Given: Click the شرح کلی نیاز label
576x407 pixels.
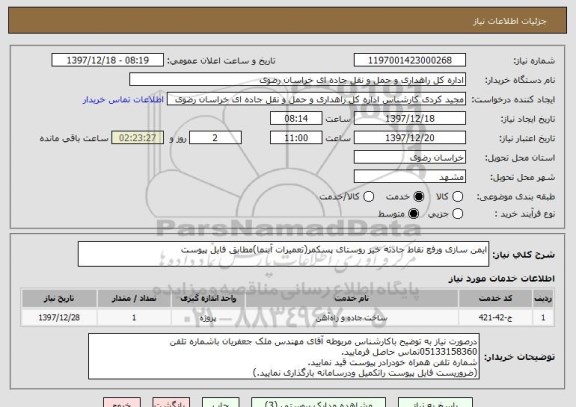Looking at the screenshot, I should [523, 255].
